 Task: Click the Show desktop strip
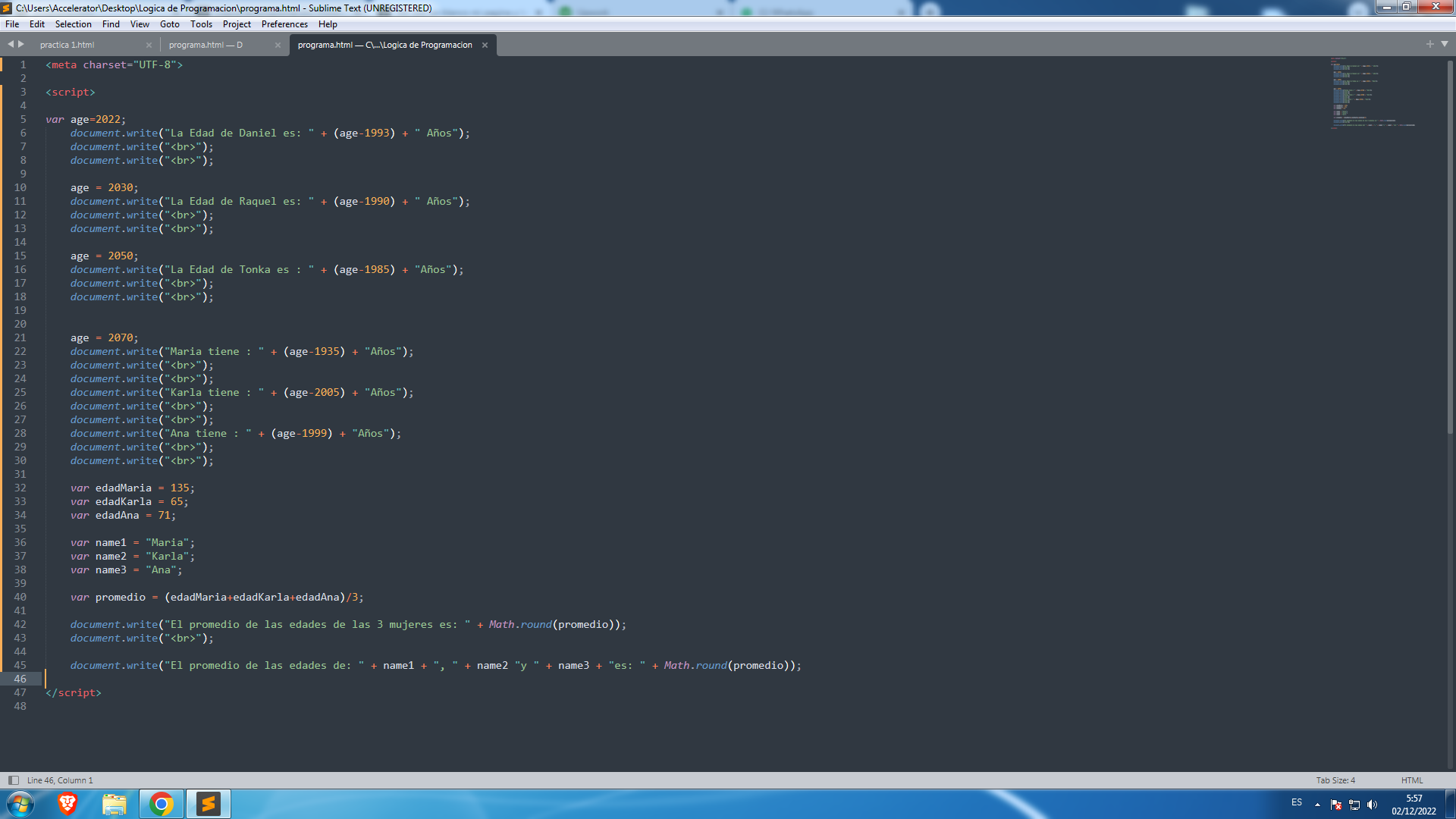[1451, 804]
